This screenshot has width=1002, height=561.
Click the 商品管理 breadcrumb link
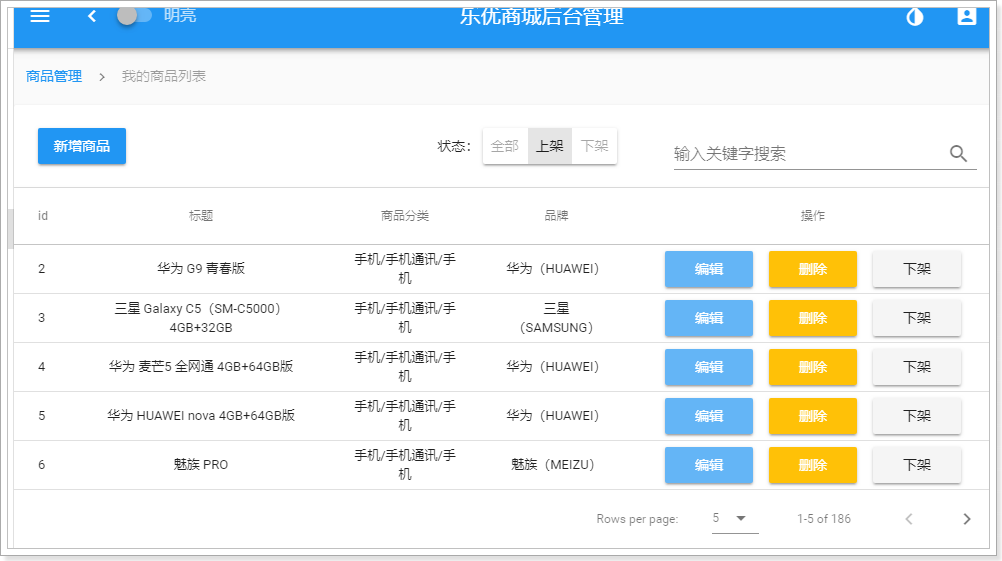54,76
